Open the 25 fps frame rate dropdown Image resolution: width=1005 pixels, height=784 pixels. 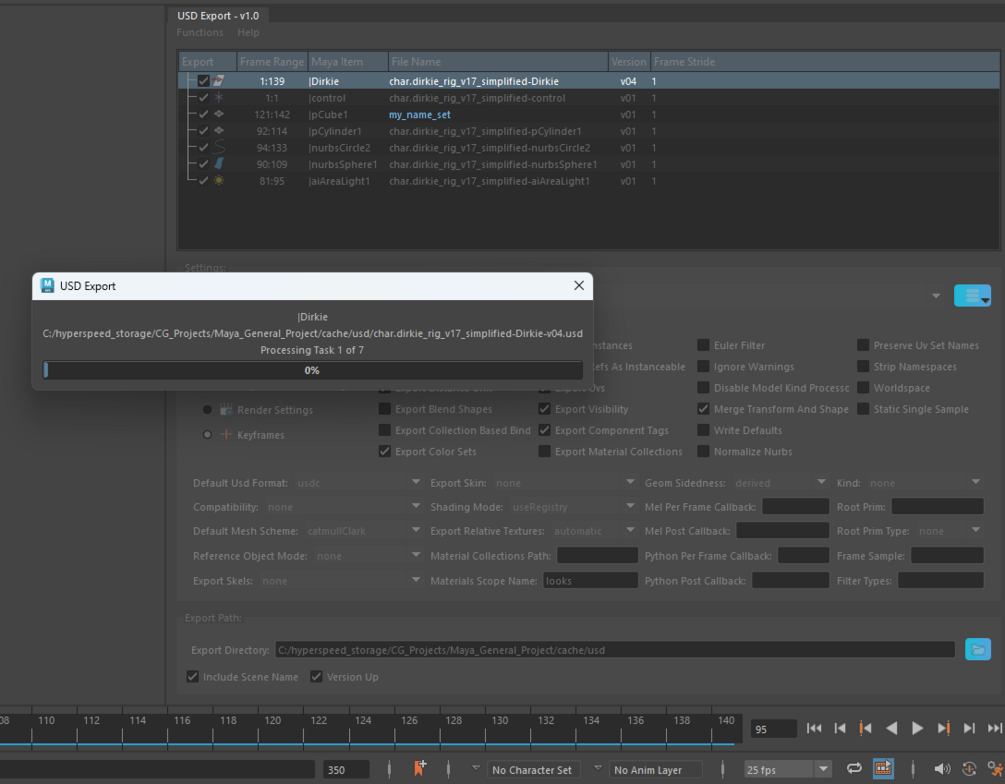788,769
